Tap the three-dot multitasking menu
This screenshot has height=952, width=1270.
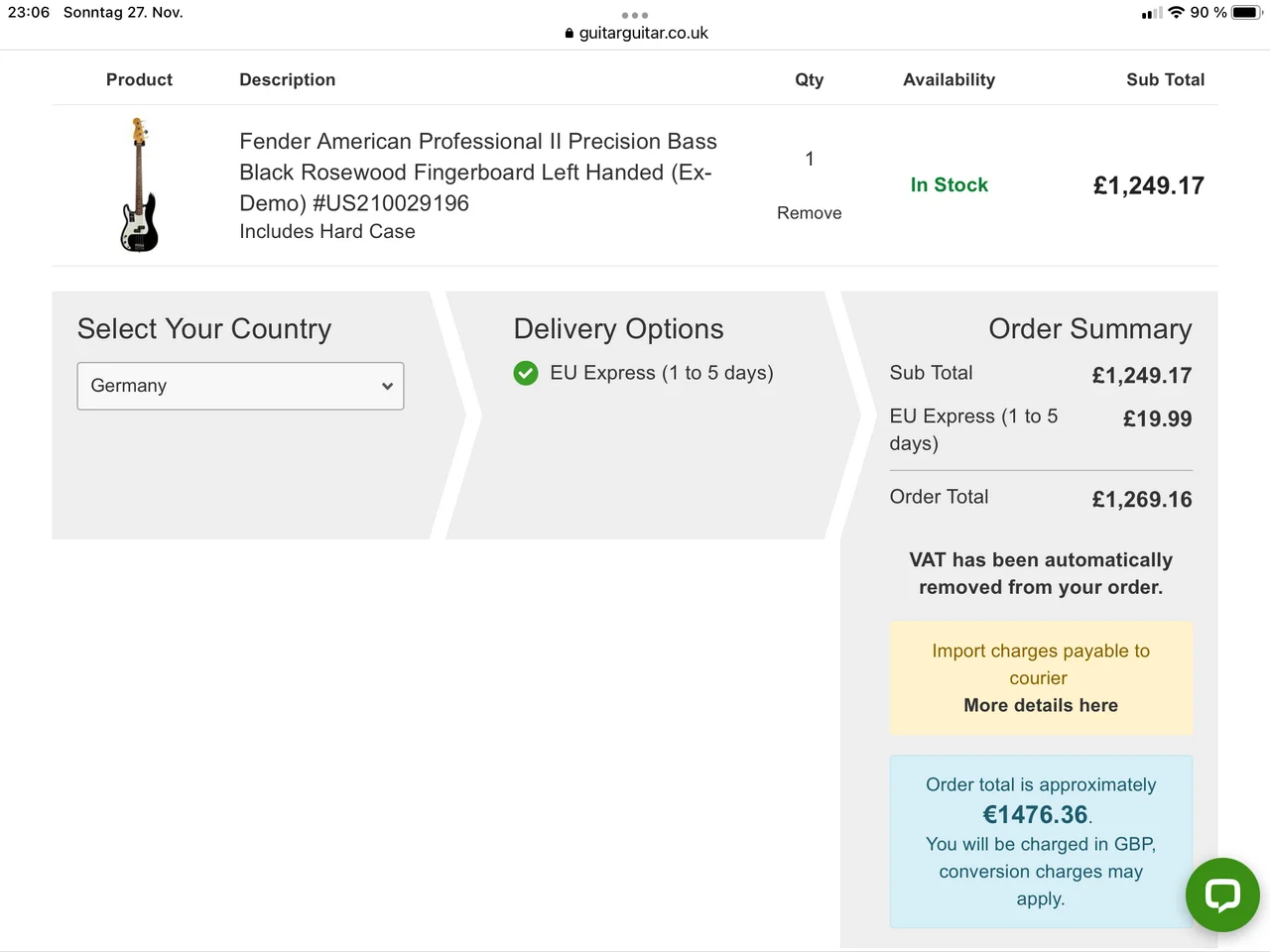coord(635,15)
